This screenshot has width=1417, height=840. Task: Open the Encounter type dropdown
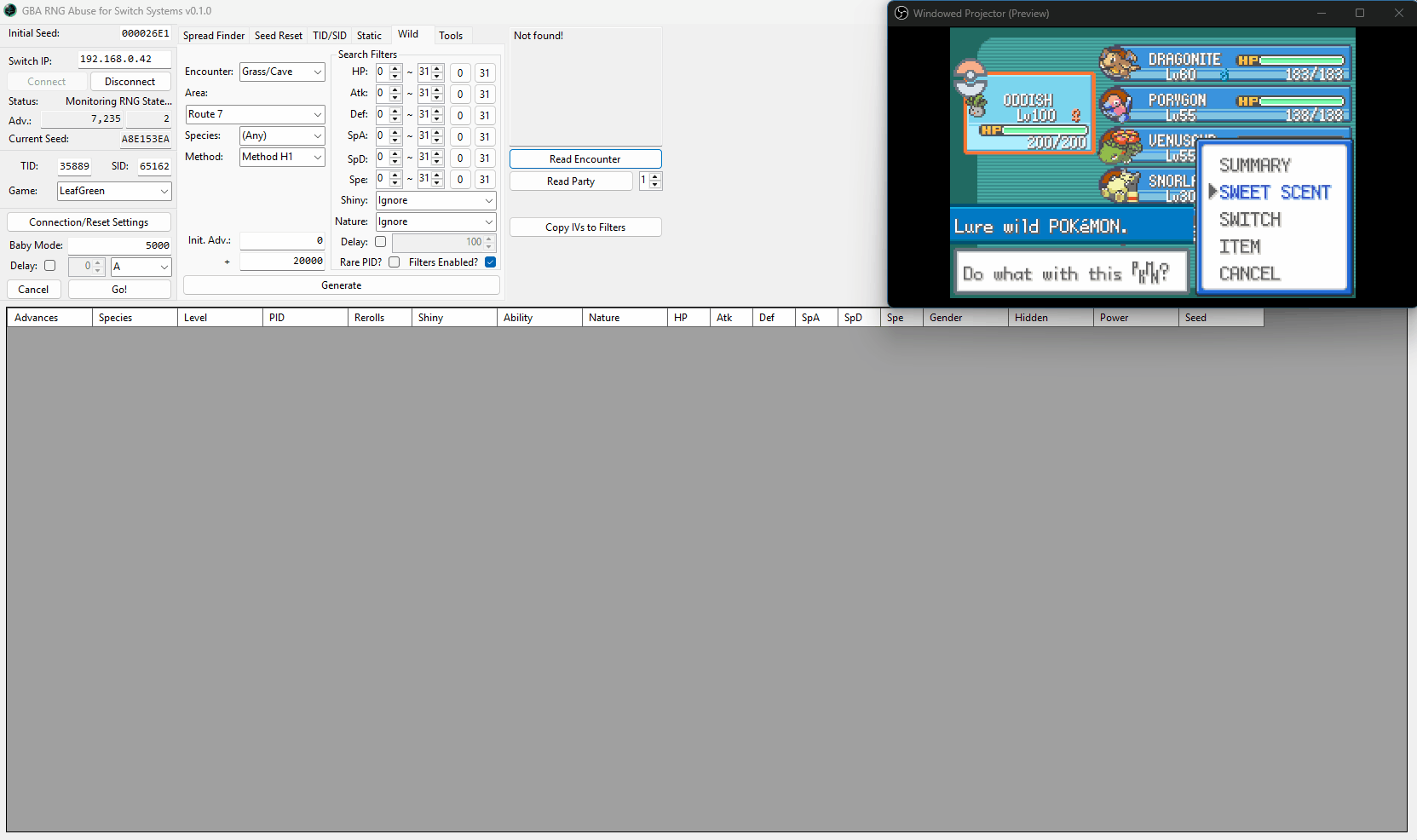tap(282, 72)
